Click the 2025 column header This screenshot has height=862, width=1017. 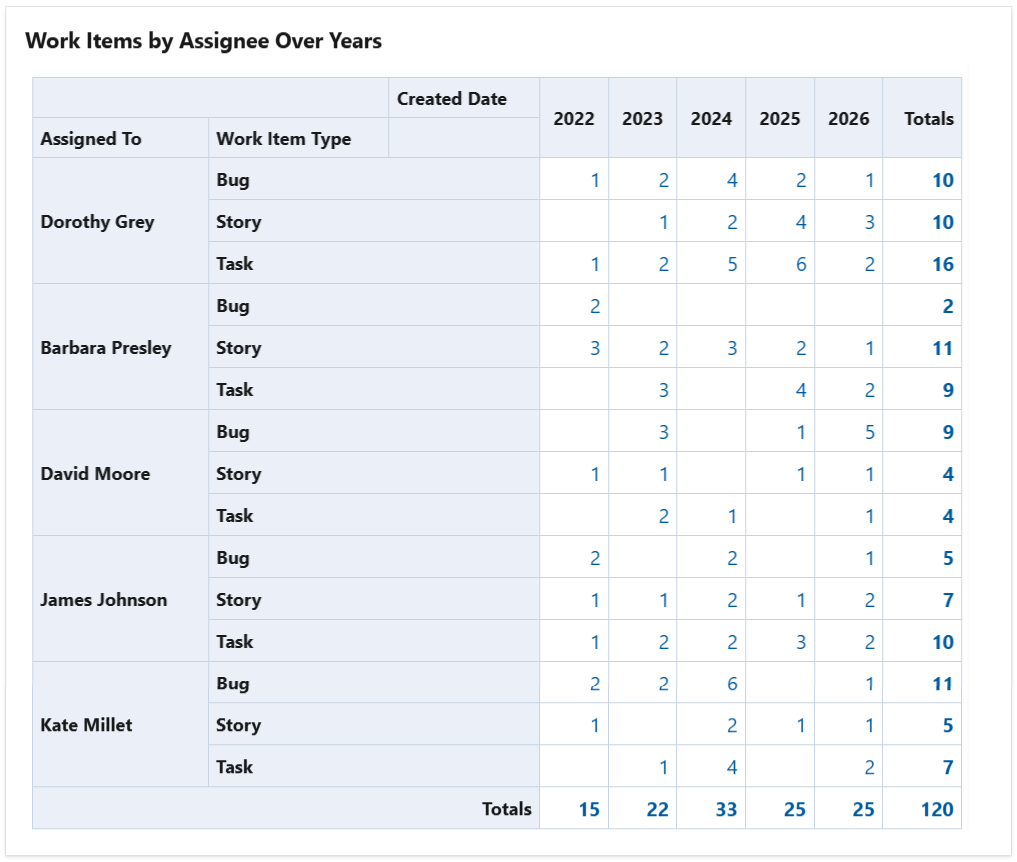point(779,118)
